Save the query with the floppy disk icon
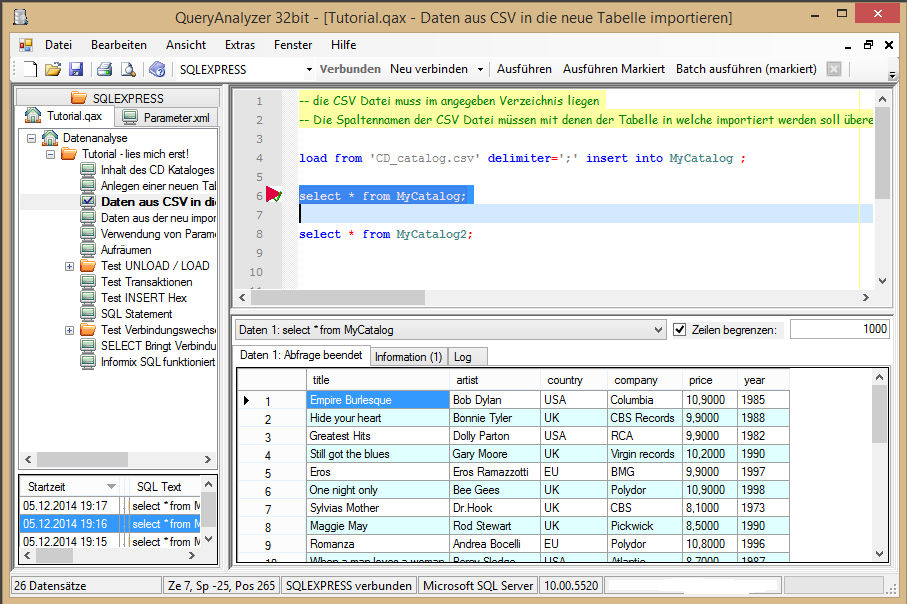The height and width of the screenshot is (604, 907). pyautogui.click(x=76, y=69)
